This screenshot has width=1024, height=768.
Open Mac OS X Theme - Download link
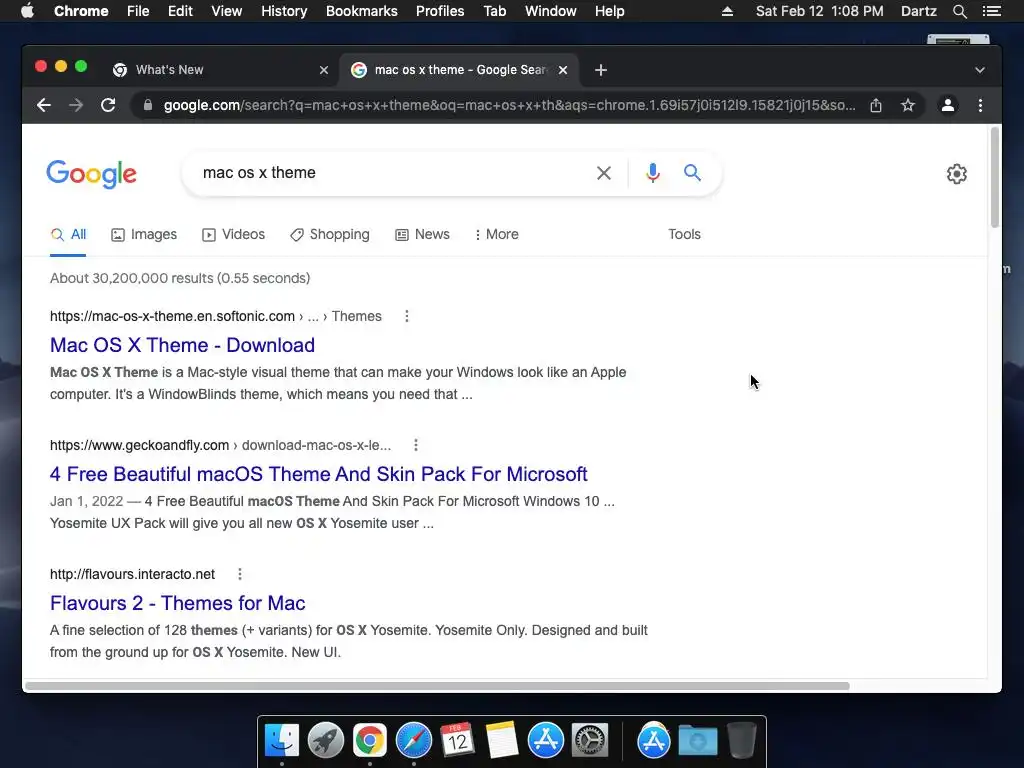[x=182, y=345]
